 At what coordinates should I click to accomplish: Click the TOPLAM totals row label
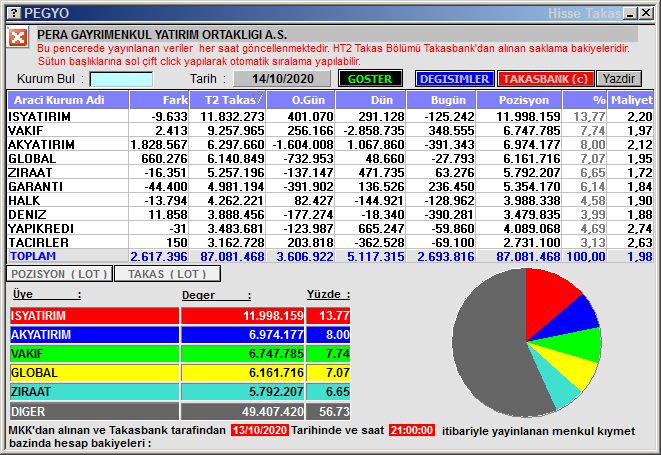pos(33,256)
